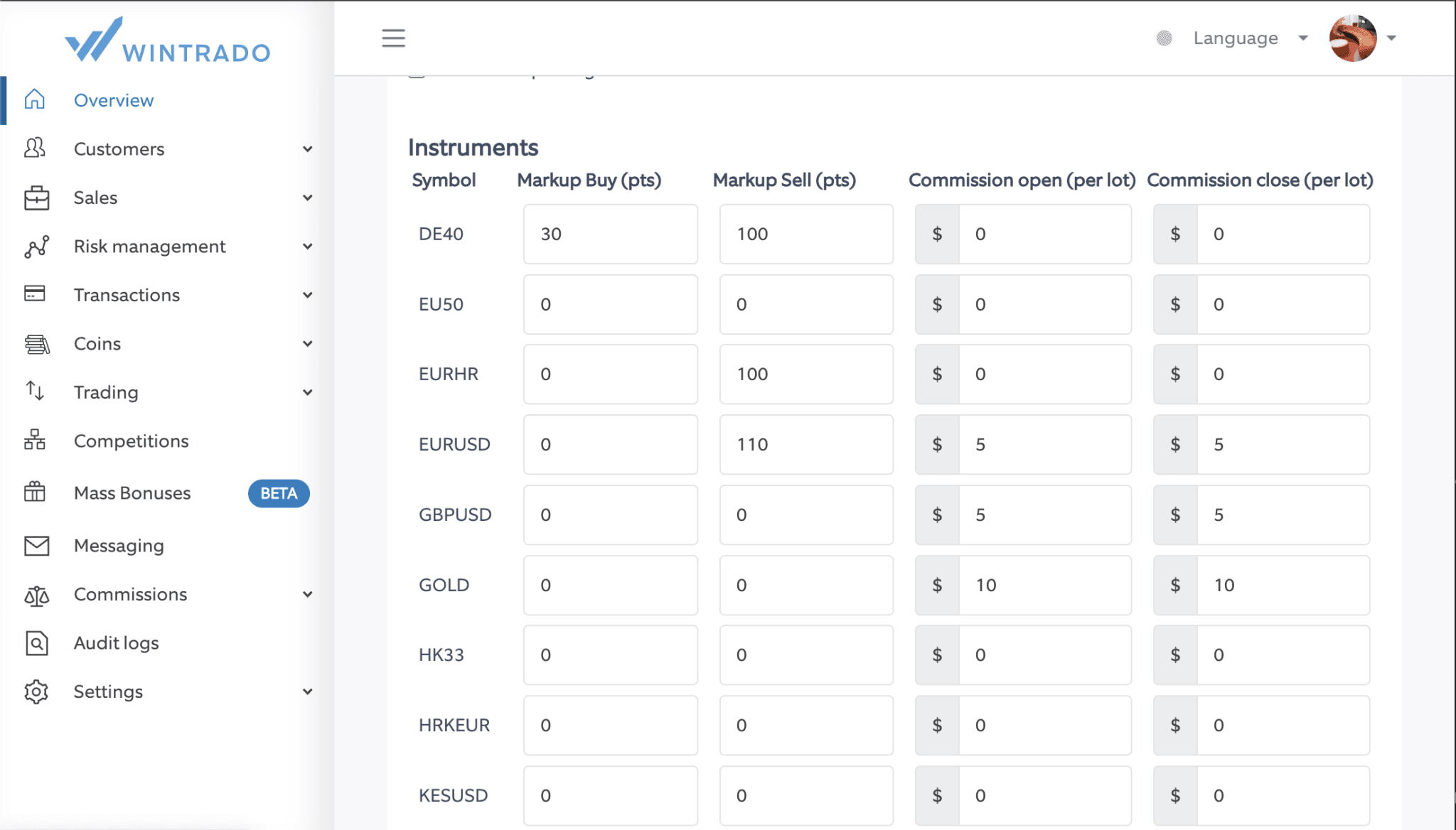Click the Audit logs magnifier icon
Screen dimensions: 1456x830
[x=36, y=643]
